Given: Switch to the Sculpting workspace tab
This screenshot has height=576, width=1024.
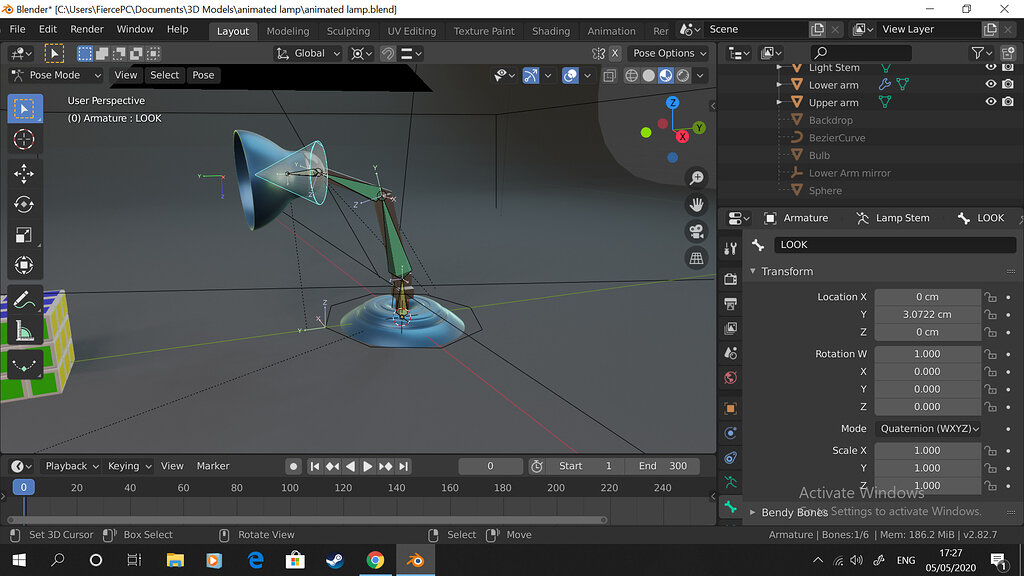Looking at the screenshot, I should tap(348, 31).
